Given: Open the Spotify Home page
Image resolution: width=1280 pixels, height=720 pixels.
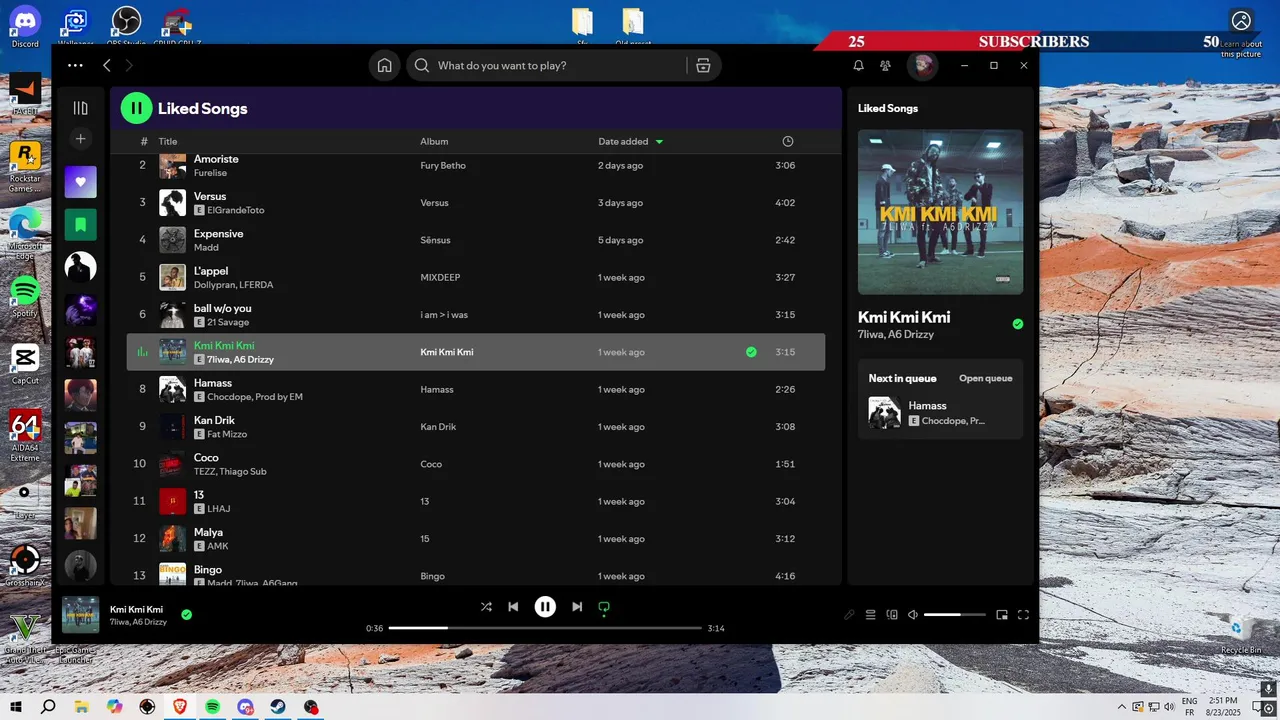Looking at the screenshot, I should [384, 66].
